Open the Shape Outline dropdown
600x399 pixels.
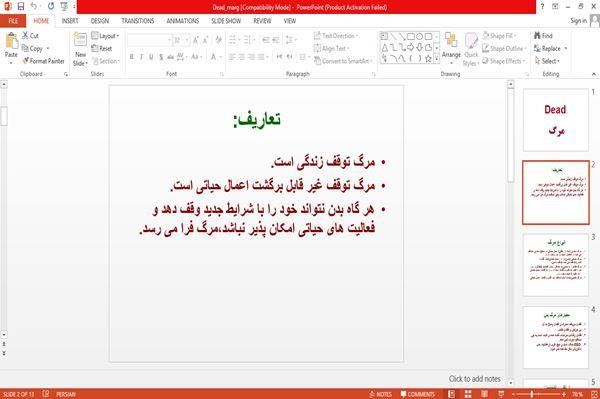504,48
